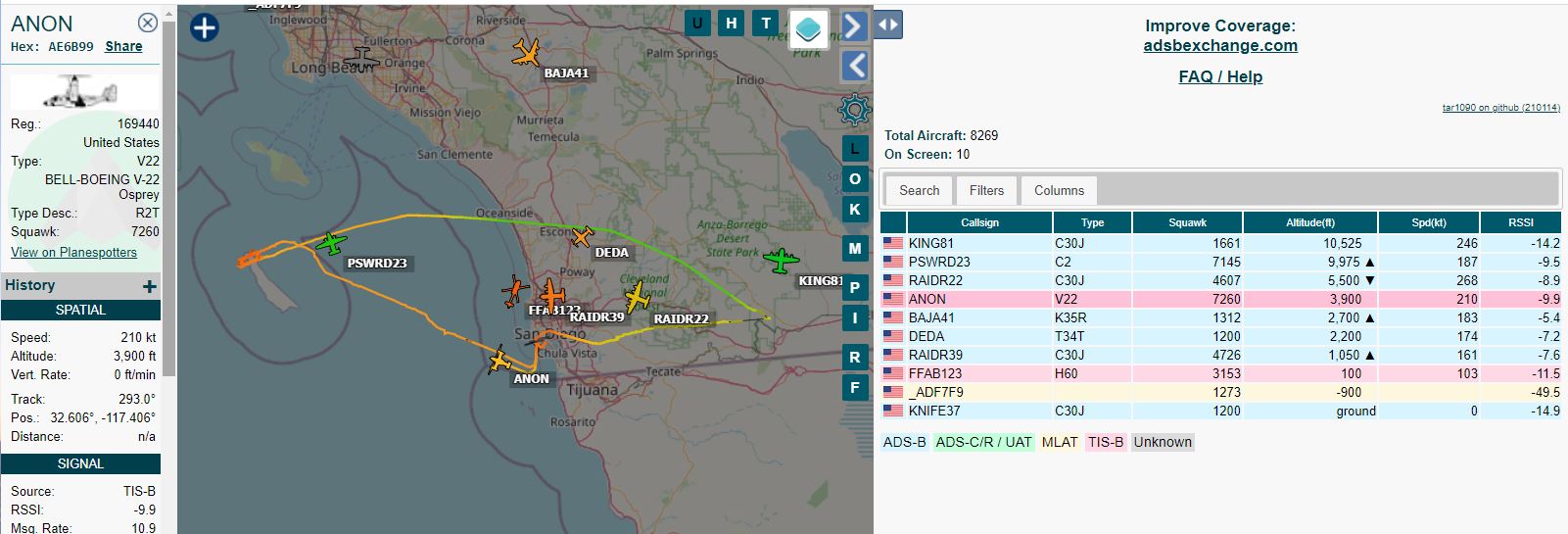Click the left chevron arrow on map
This screenshot has height=534, width=1568.
[855, 66]
